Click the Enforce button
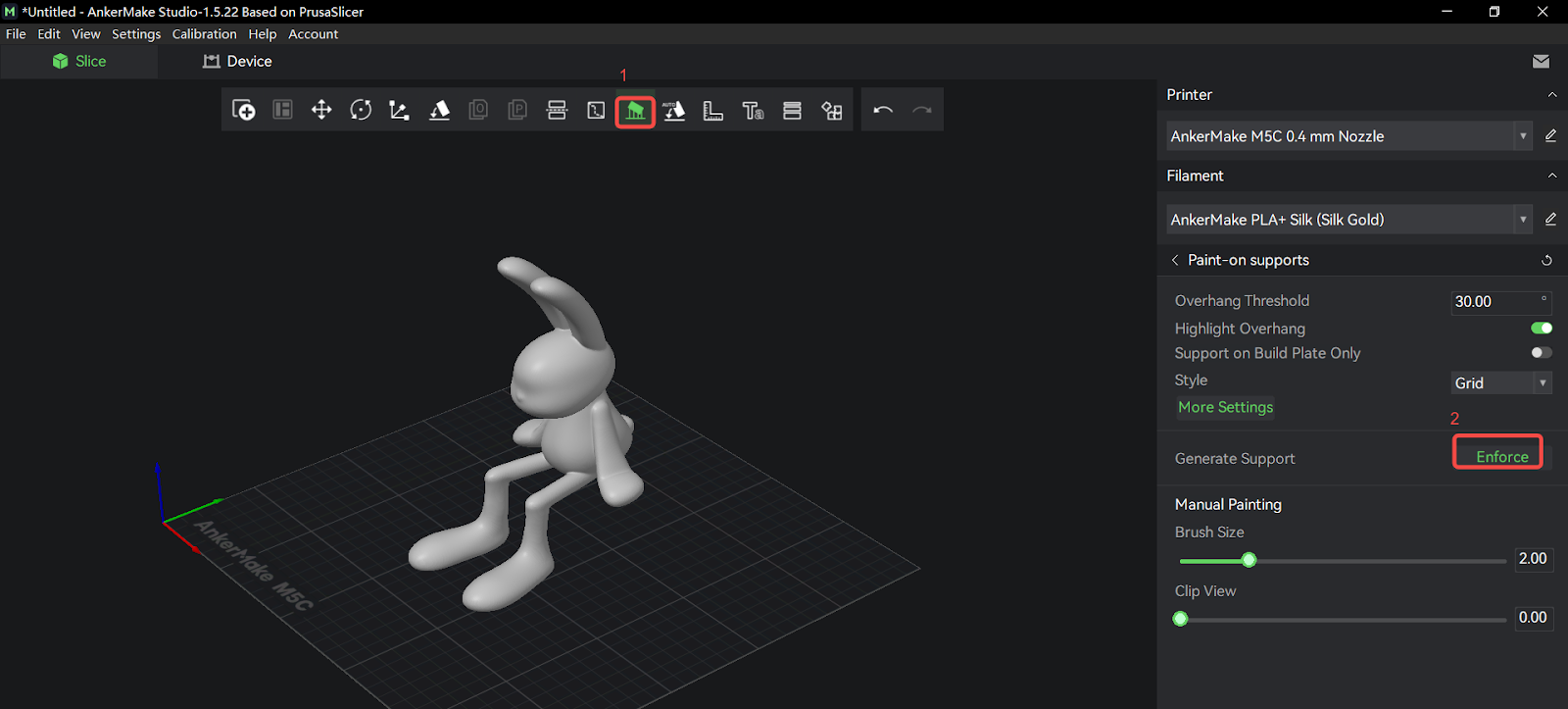Image resolution: width=1568 pixels, height=709 pixels. click(1501, 457)
